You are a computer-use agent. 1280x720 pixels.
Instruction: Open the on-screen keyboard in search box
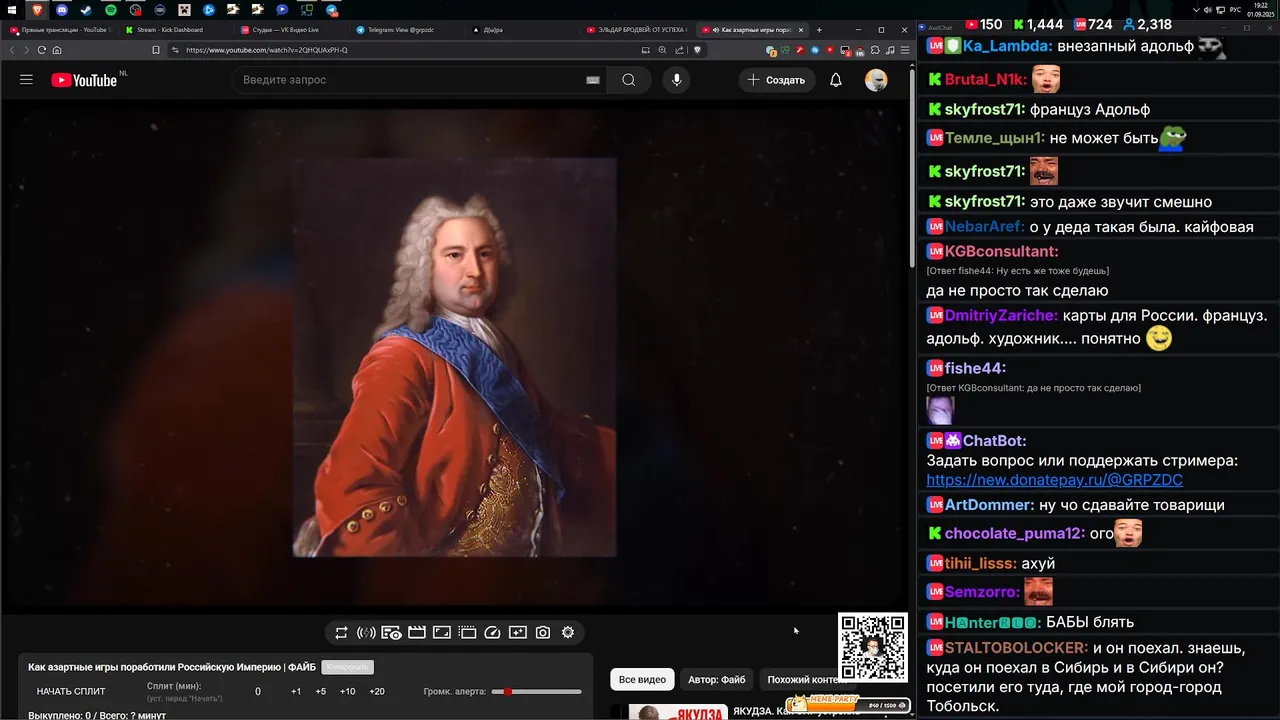click(593, 80)
